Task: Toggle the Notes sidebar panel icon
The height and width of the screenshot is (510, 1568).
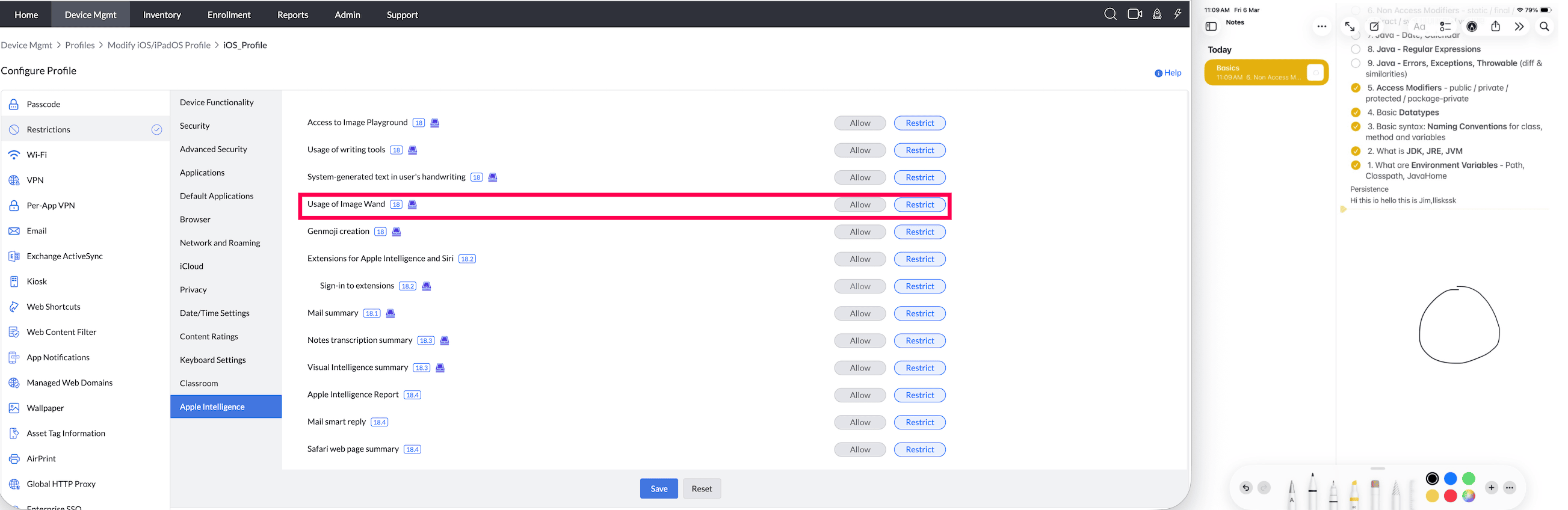Action: [x=1211, y=26]
